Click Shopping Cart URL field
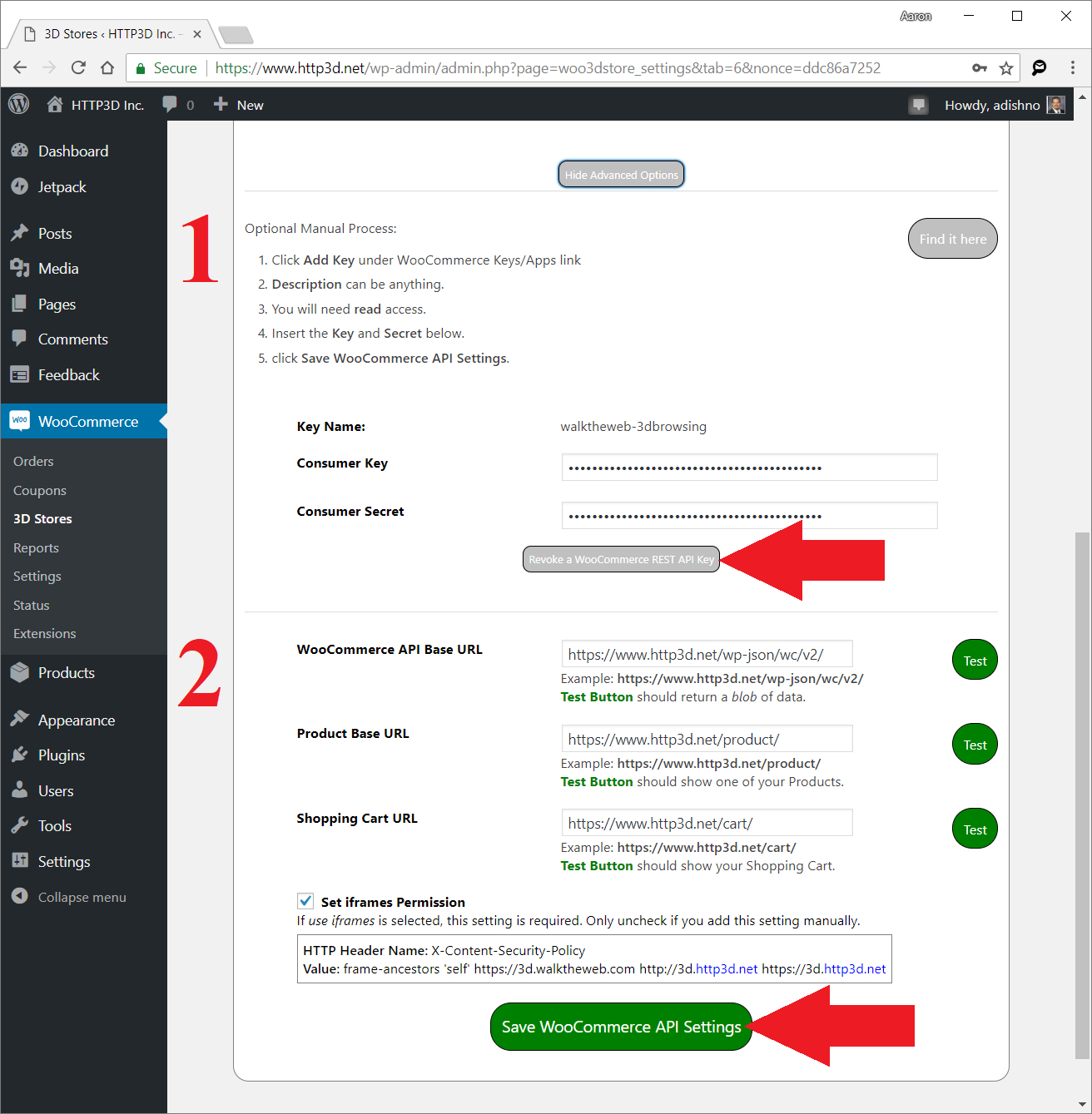This screenshot has width=1092, height=1114. click(707, 823)
